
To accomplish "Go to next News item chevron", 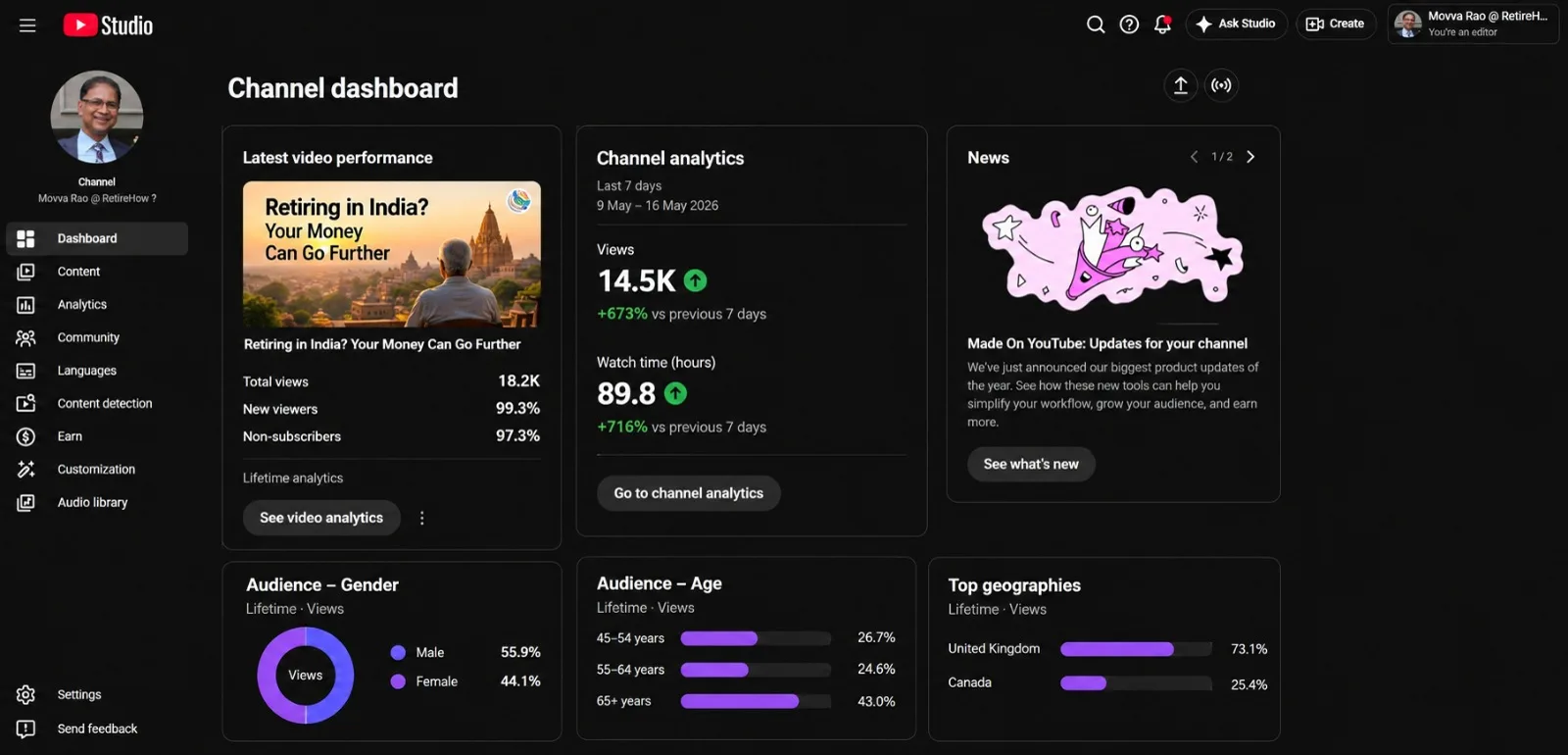I will click(x=1250, y=157).
